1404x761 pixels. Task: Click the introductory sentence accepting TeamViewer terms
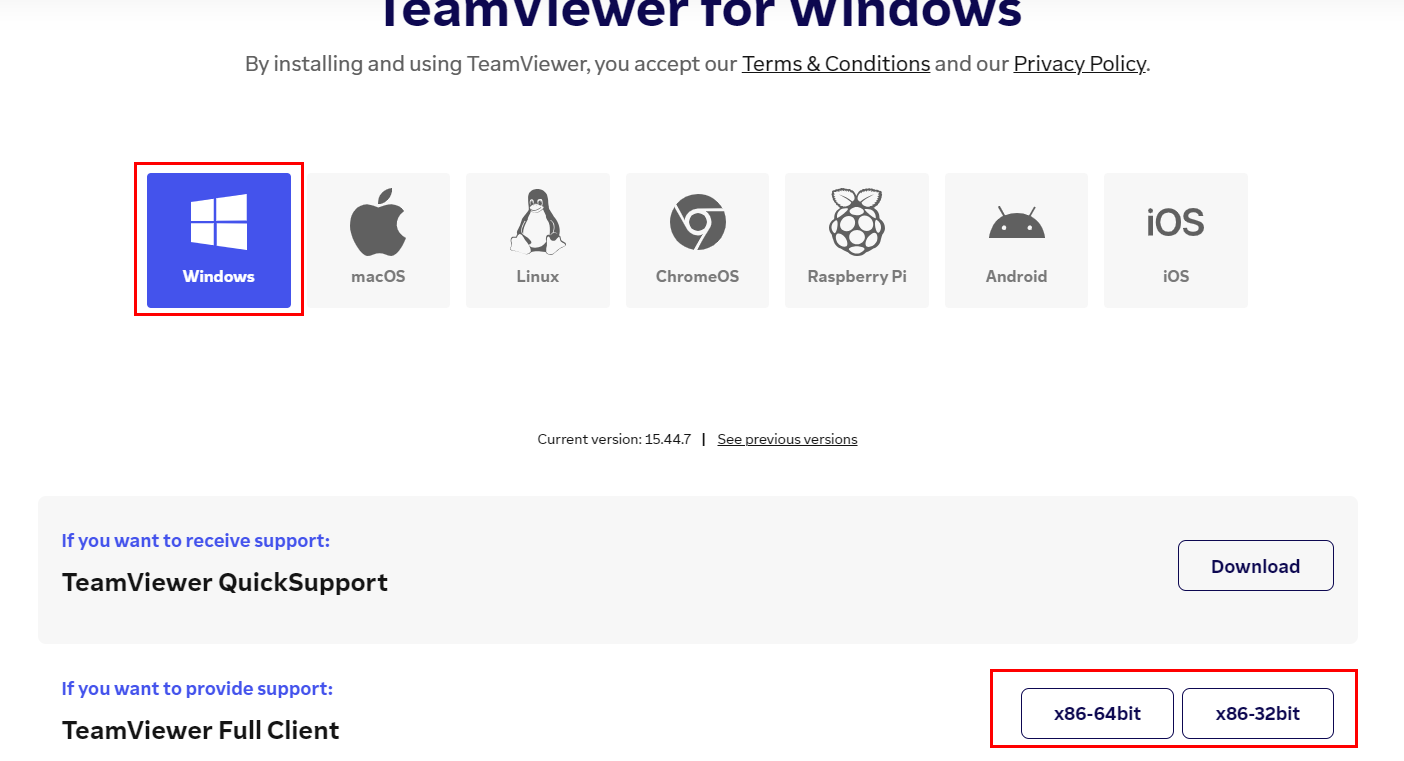[698, 64]
